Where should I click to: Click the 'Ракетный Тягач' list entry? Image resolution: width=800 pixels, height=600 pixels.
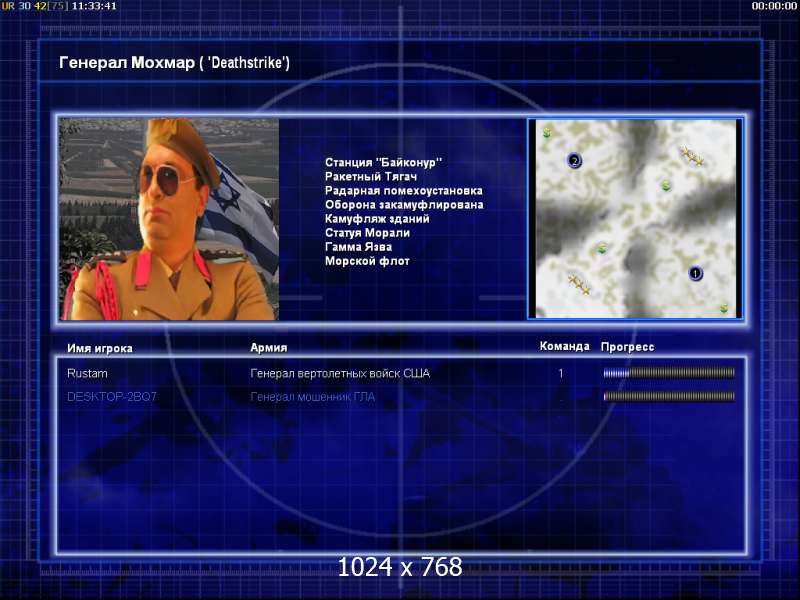click(x=371, y=177)
